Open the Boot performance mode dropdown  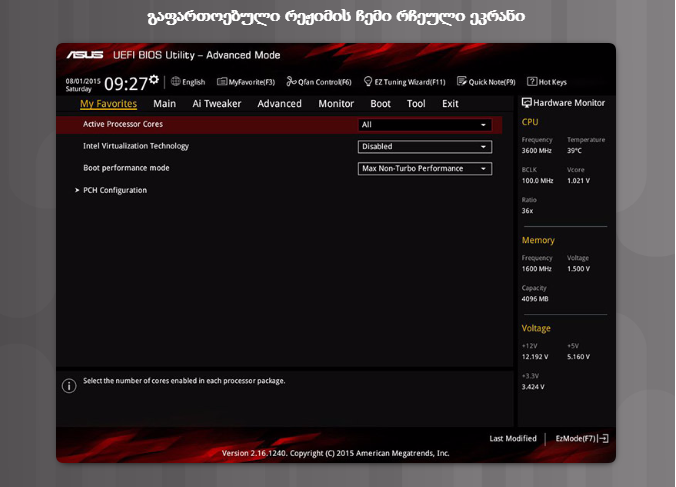pos(425,169)
